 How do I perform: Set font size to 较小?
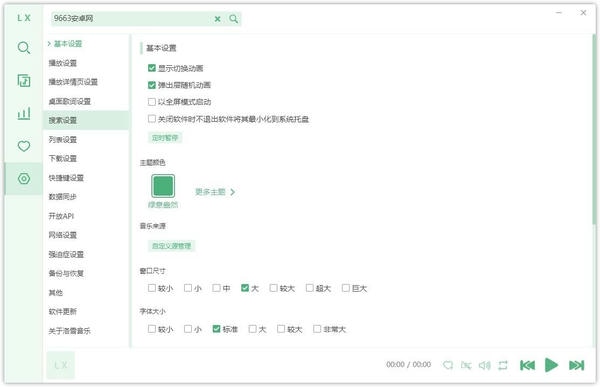(152, 329)
